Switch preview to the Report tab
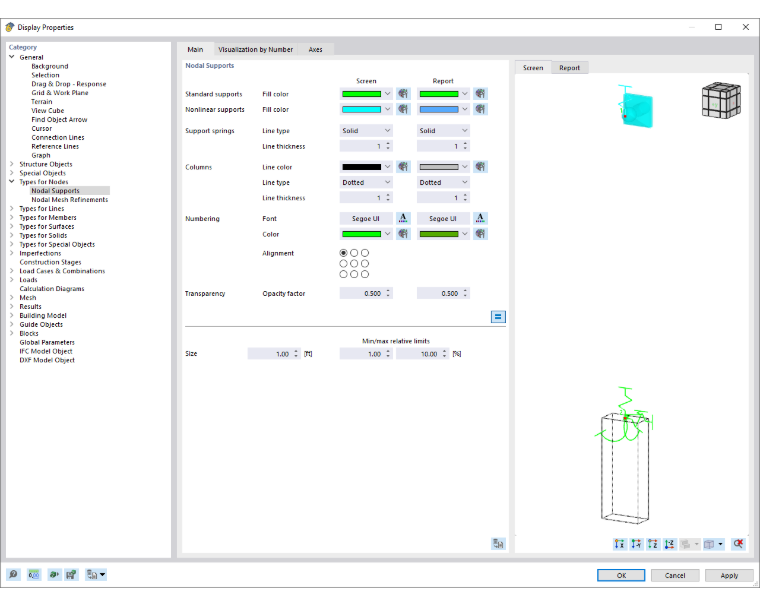The height and width of the screenshot is (606, 760). click(x=570, y=67)
